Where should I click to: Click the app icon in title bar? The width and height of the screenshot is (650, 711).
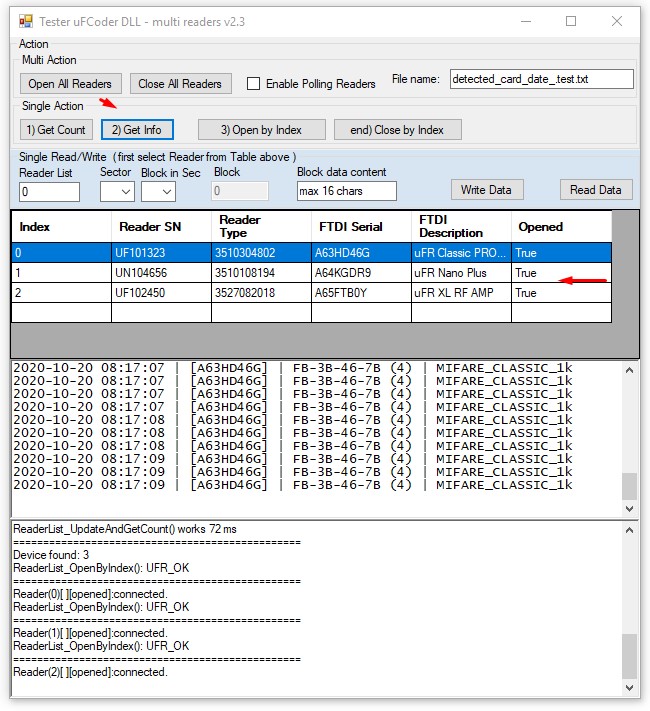(24, 21)
